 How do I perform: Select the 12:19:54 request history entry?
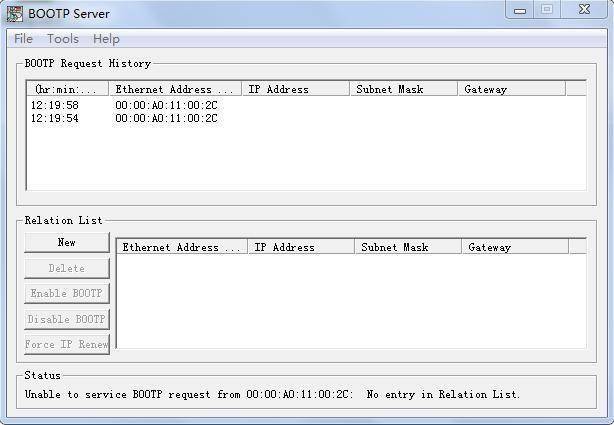pos(126,118)
